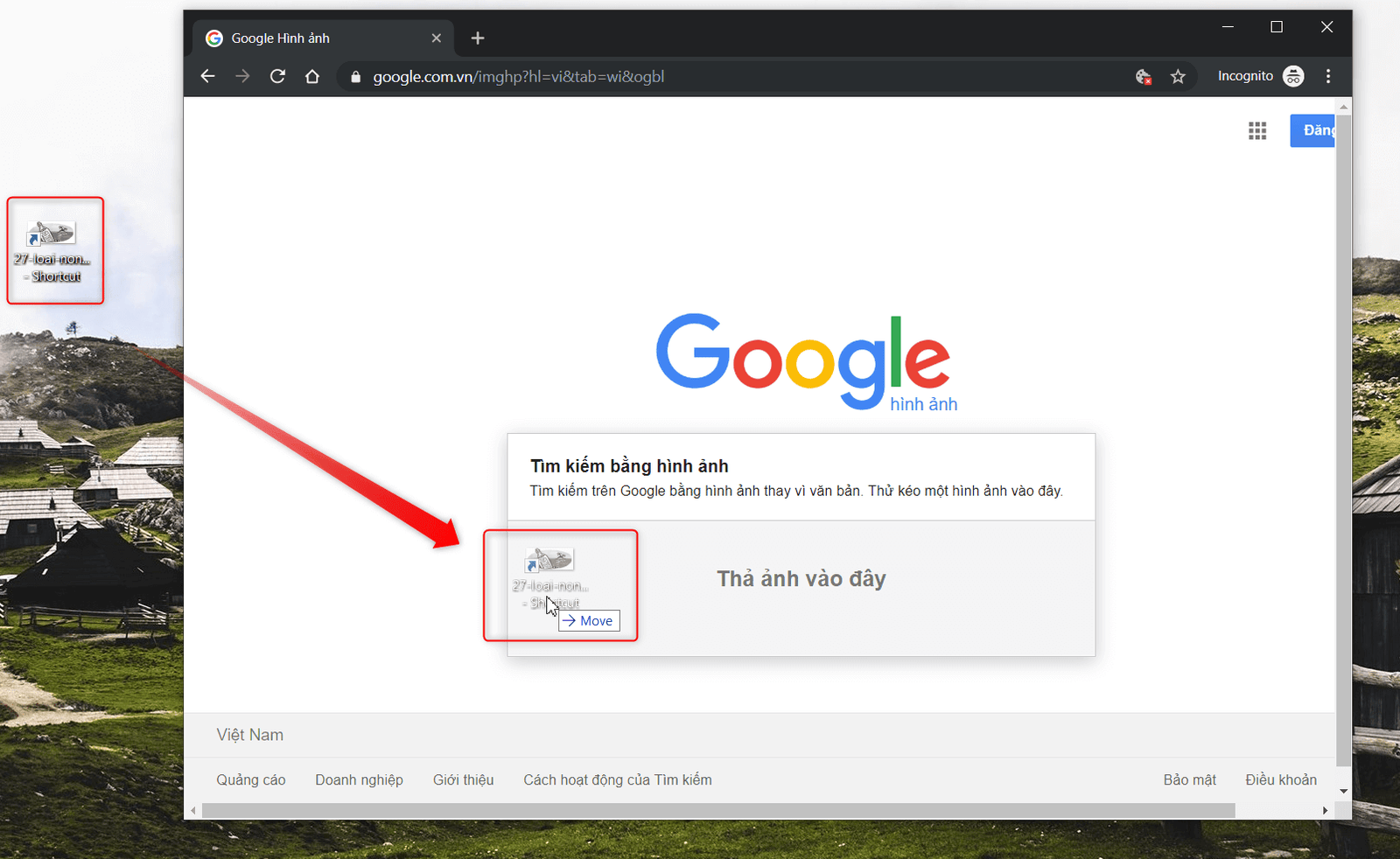Click the horizontal scrollbar right arrow

(x=1325, y=811)
